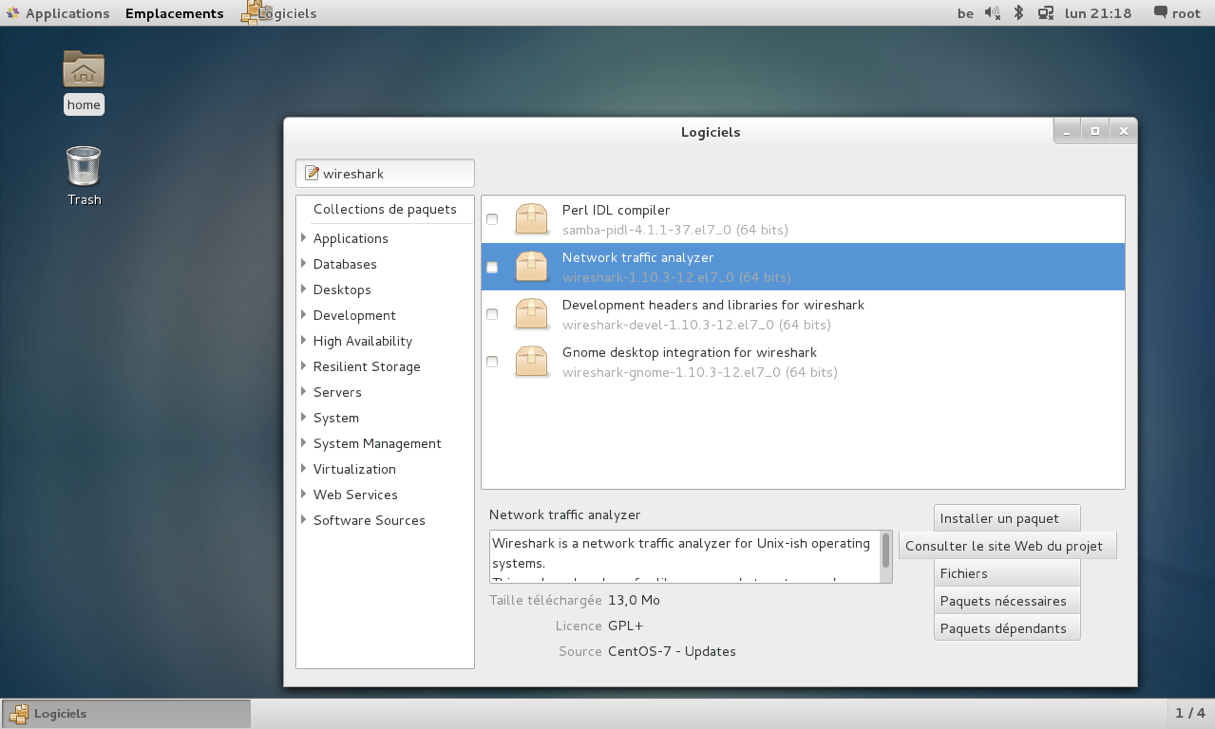1215x729 pixels.
Task: Expand the Software Sources collection arrow
Action: [304, 520]
